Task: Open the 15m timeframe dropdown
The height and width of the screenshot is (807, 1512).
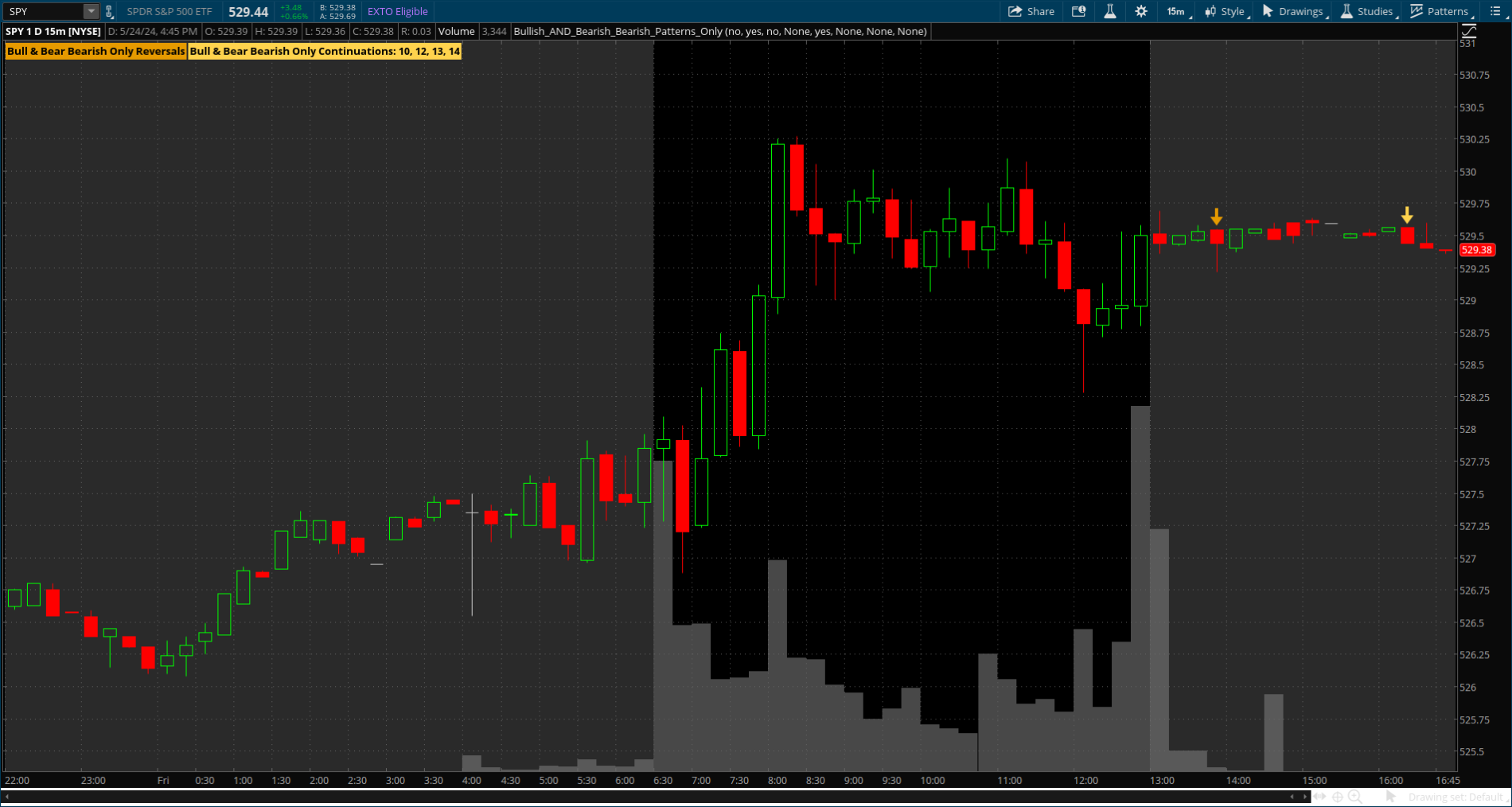Action: coord(1178,11)
